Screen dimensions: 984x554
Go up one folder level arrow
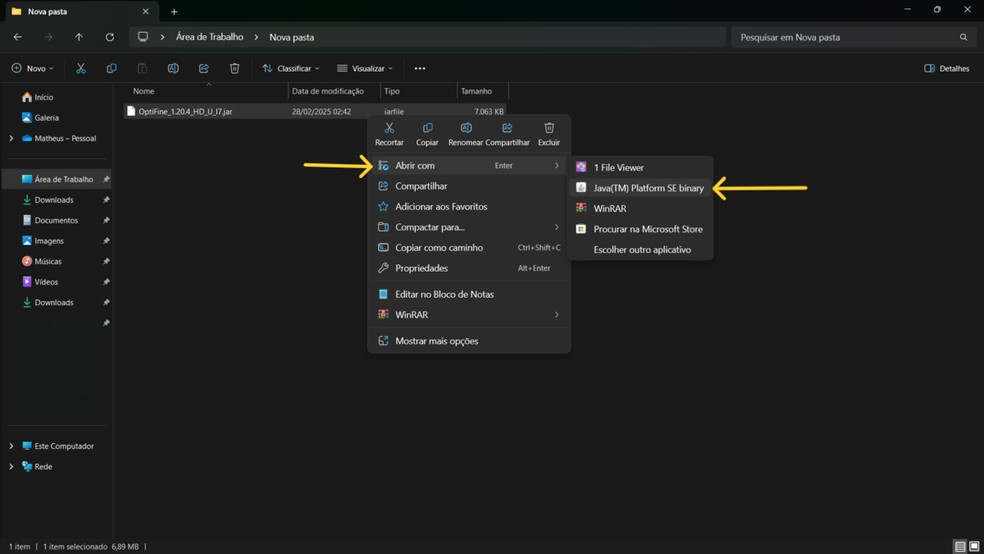coord(79,37)
